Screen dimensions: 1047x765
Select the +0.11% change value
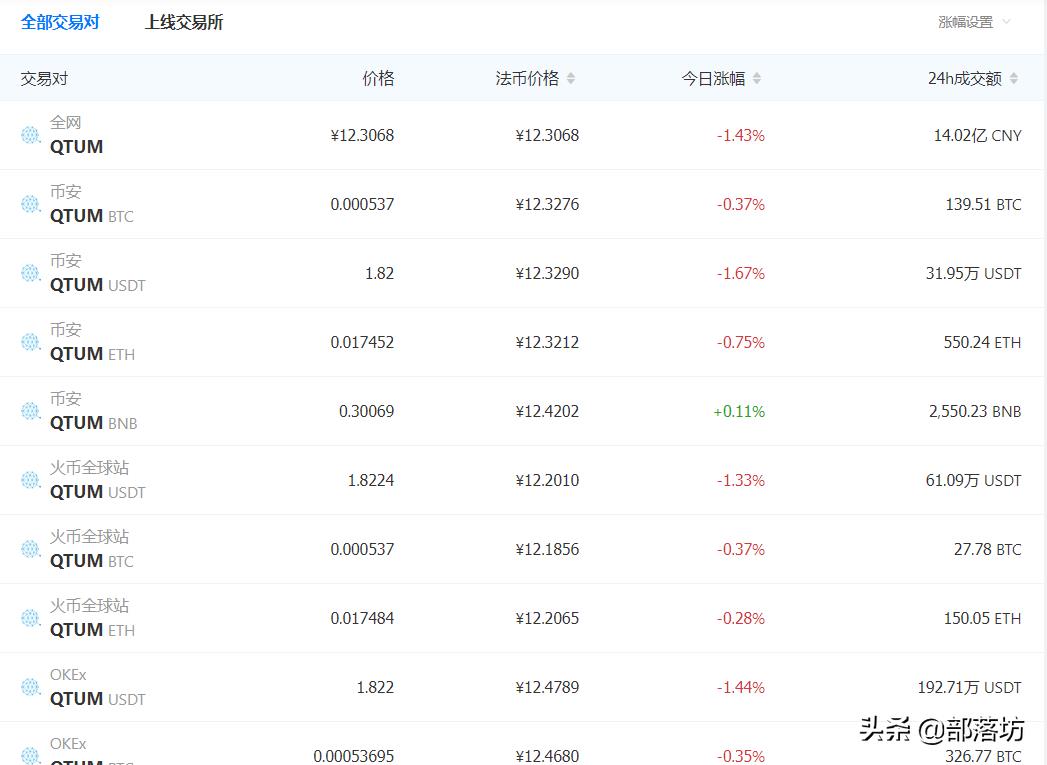click(739, 411)
